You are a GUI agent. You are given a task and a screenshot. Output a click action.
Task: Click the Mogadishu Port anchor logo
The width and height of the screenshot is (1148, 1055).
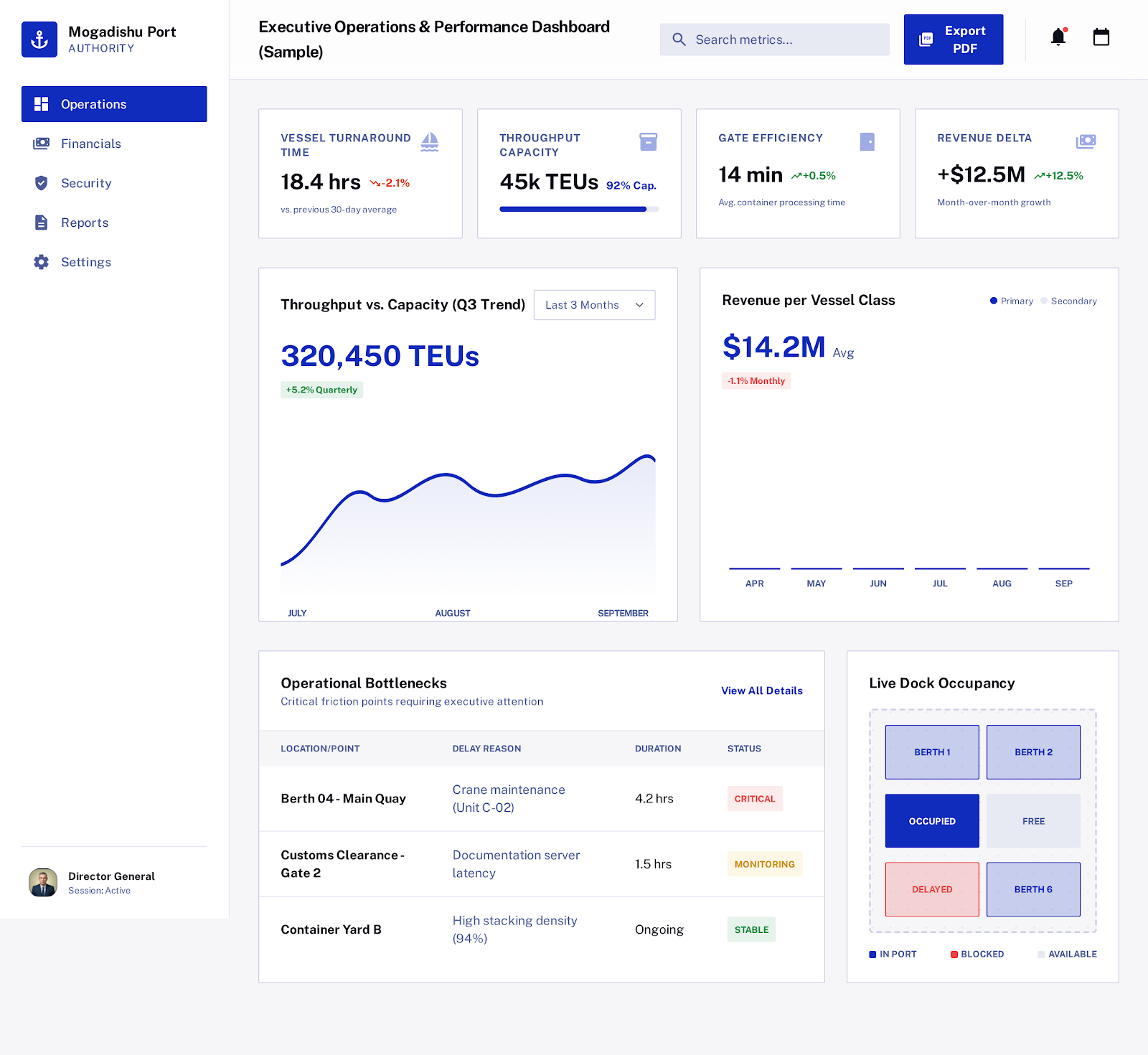coord(39,39)
